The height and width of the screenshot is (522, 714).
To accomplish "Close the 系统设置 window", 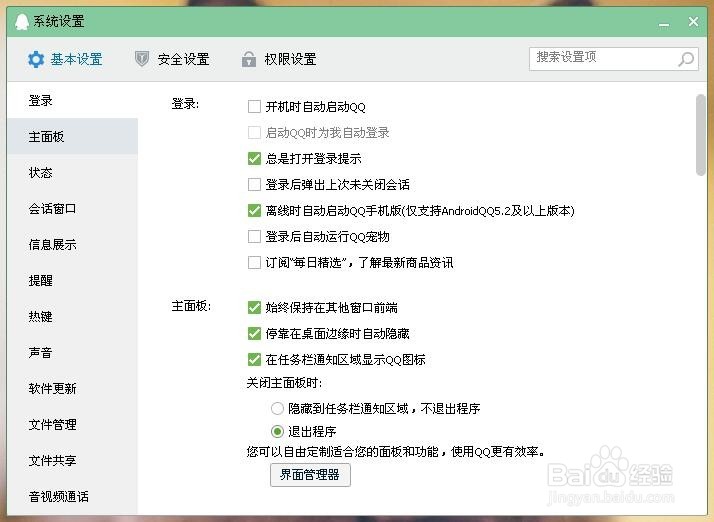I will pyautogui.click(x=693, y=21).
